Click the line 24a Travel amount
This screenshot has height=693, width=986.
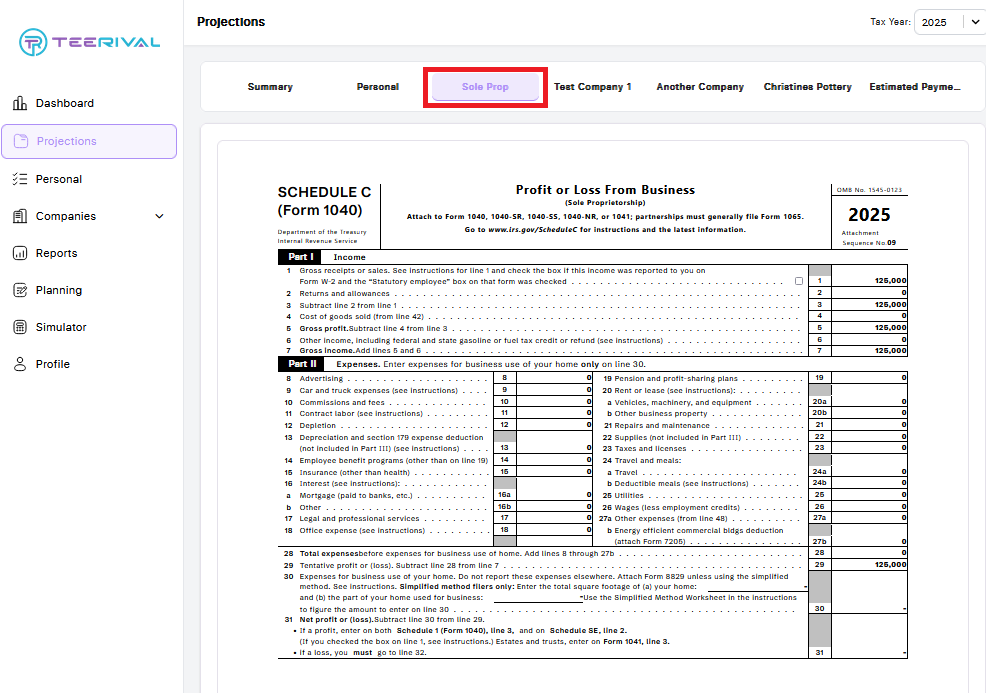870,472
